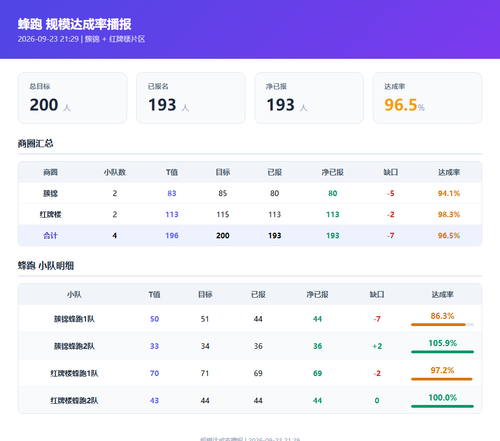Click the title 蜂跑 规模达成率播报
Image resolution: width=500 pixels, height=441 pixels.
pyautogui.click(x=74, y=24)
